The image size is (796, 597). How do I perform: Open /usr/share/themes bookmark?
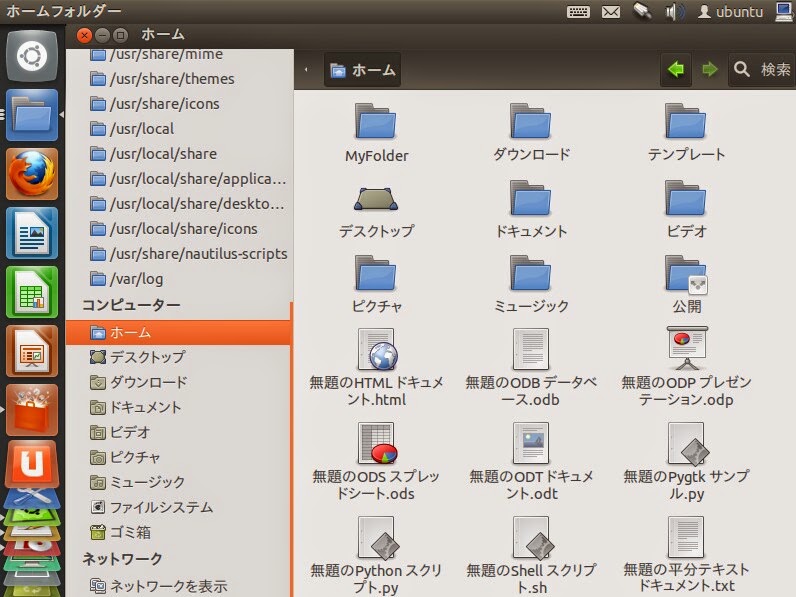click(180, 79)
